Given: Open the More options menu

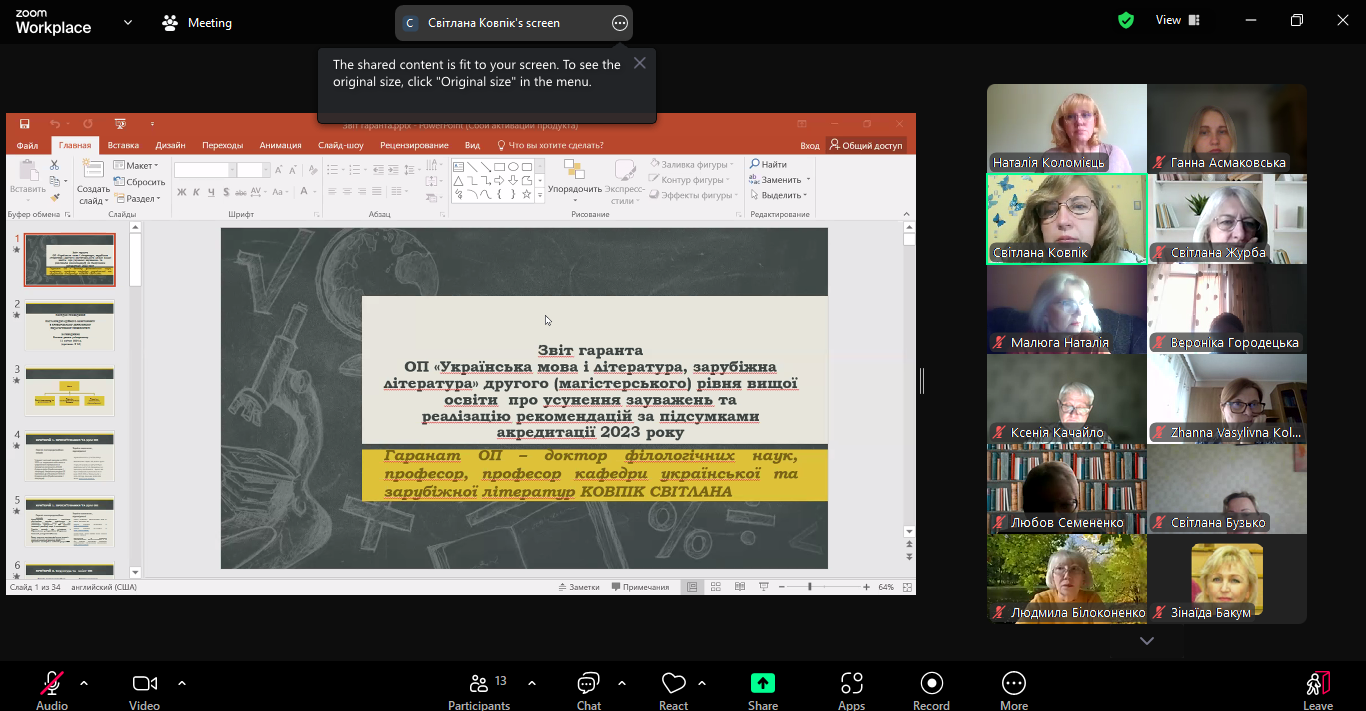Looking at the screenshot, I should coord(1013,685).
